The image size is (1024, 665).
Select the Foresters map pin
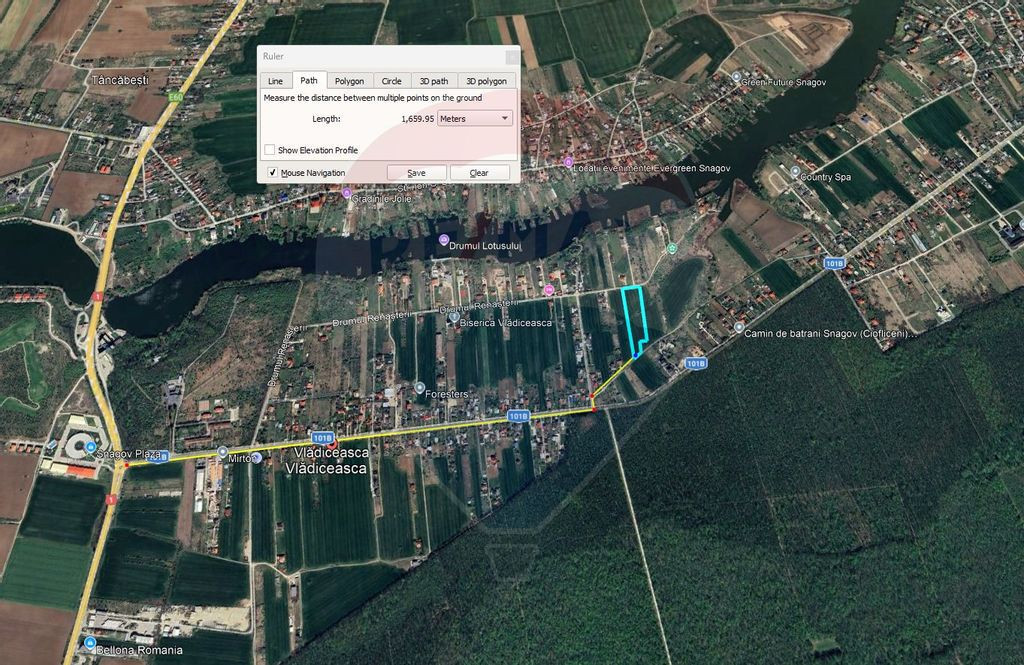point(420,388)
